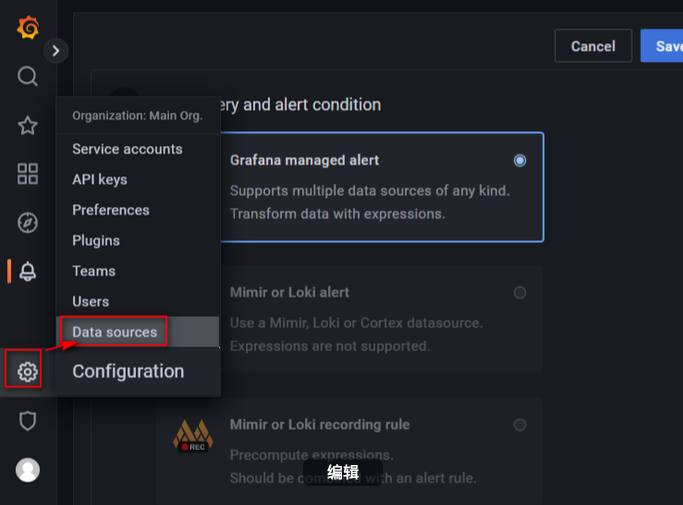Screen dimensions: 683x505
Task: Click the 'Grafana managed alert' title text
Action: (304, 160)
